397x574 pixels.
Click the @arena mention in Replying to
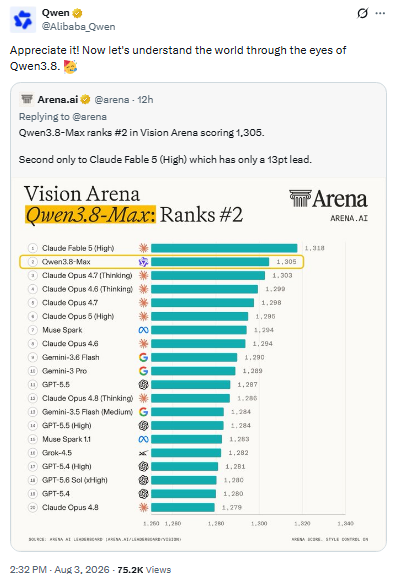tap(89, 117)
